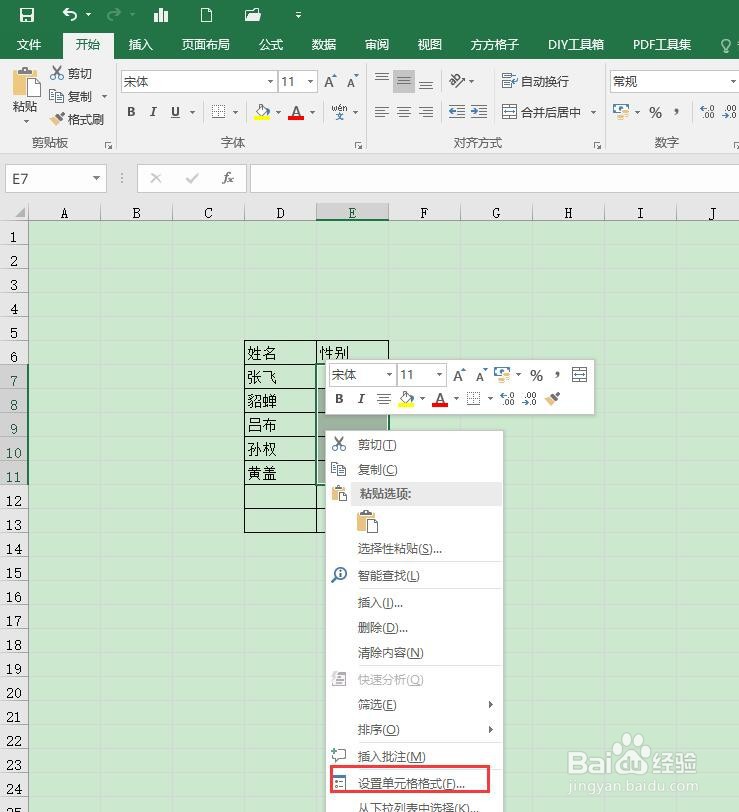Select middle vertical align in ribbon
Image resolution: width=739 pixels, height=812 pixels.
point(404,81)
